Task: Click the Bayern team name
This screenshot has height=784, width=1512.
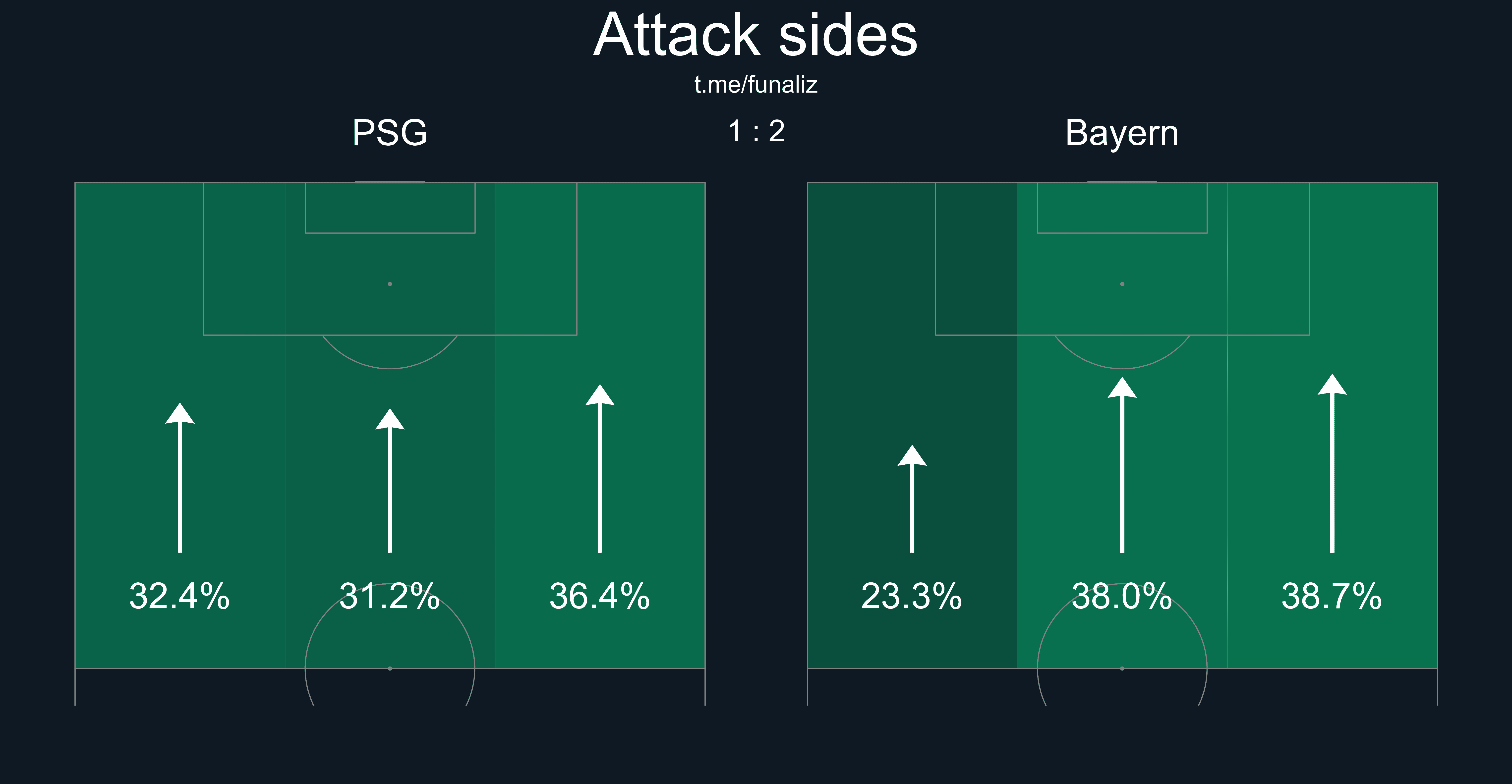Action: pyautogui.click(x=1122, y=133)
